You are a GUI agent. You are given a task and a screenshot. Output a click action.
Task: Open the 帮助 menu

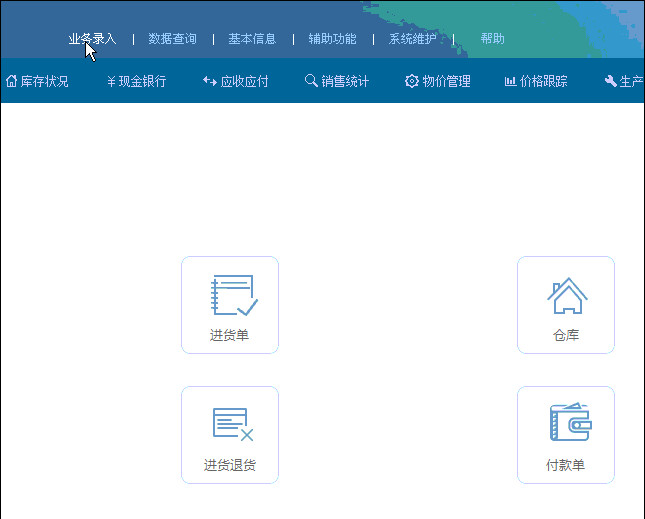[x=492, y=39]
